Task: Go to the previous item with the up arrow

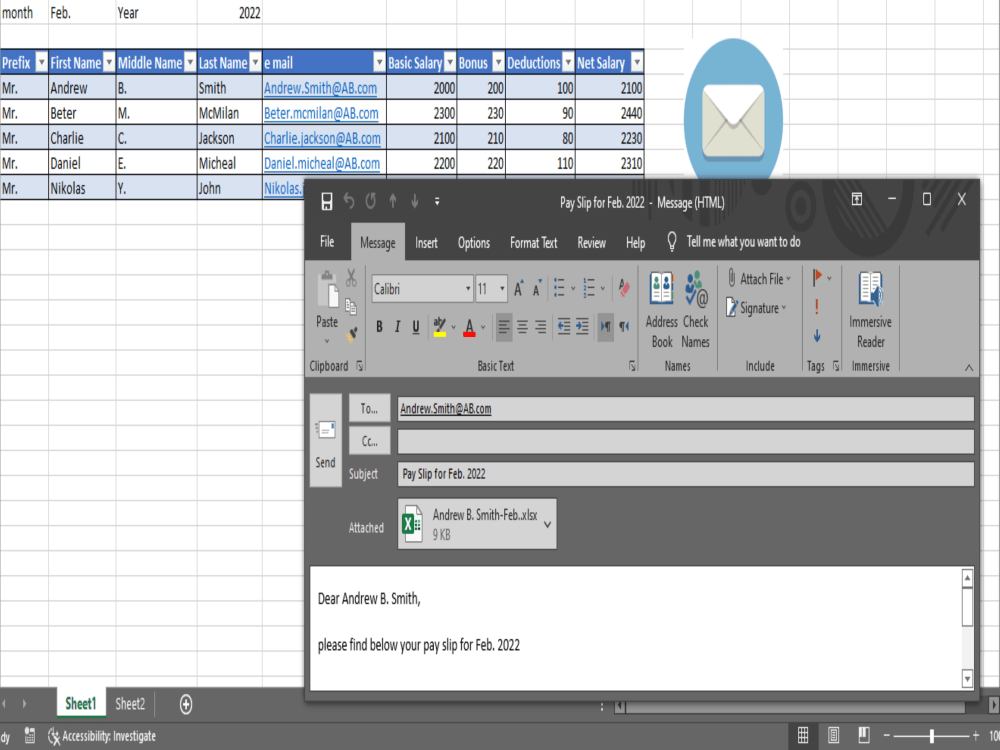Action: click(x=393, y=202)
